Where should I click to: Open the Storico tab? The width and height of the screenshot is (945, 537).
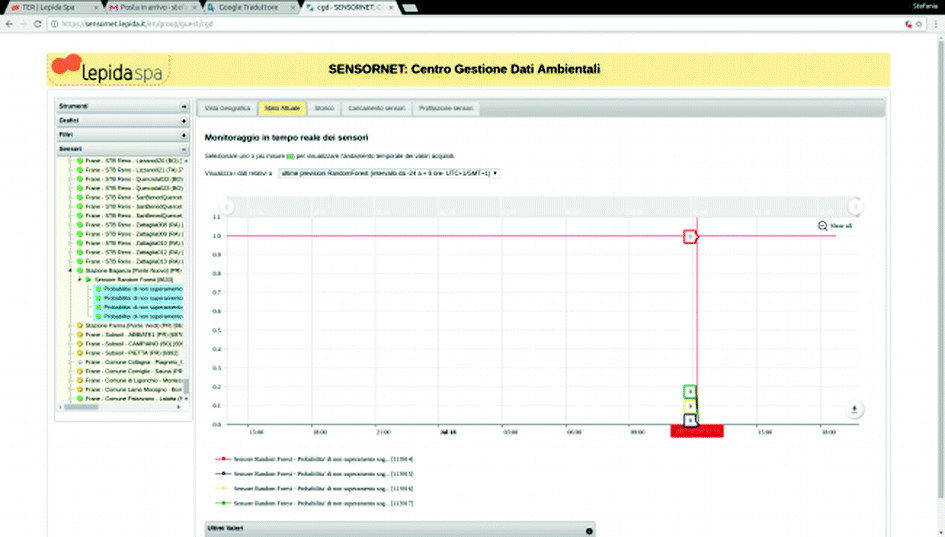pos(324,108)
